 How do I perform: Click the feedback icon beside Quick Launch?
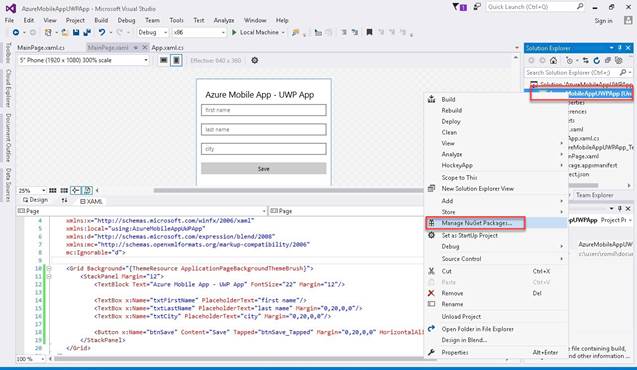(477, 7)
